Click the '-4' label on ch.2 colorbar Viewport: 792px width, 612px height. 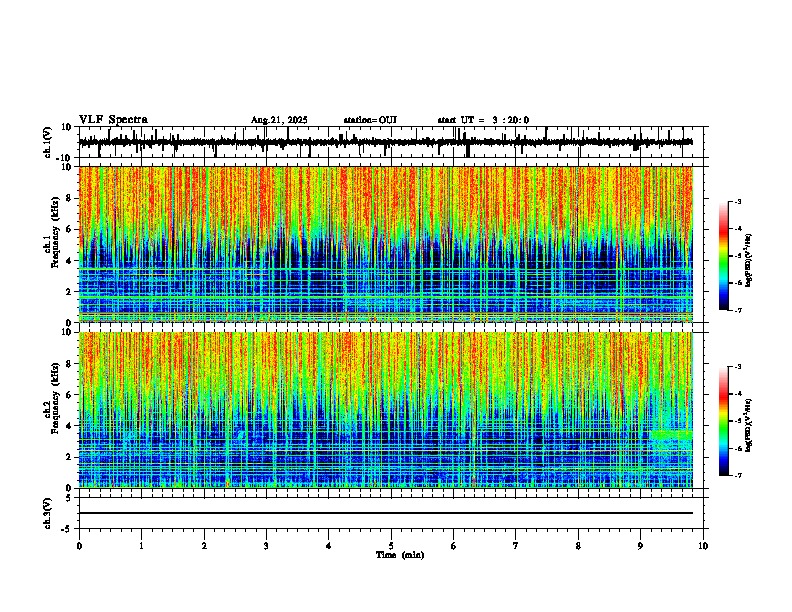tap(738, 394)
